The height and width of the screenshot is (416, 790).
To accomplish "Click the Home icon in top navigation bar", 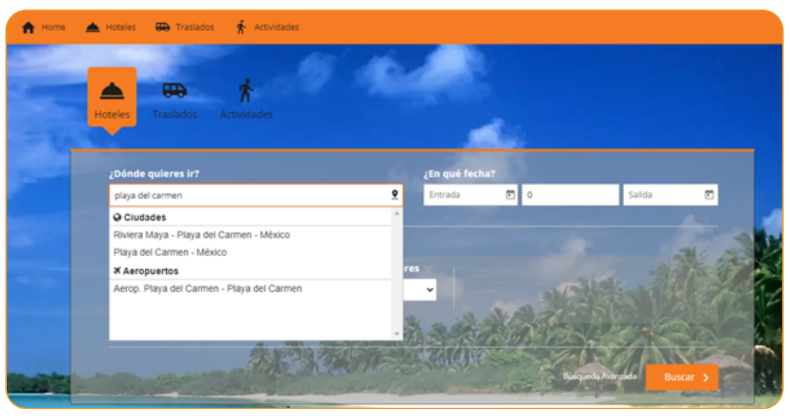I will point(28,27).
